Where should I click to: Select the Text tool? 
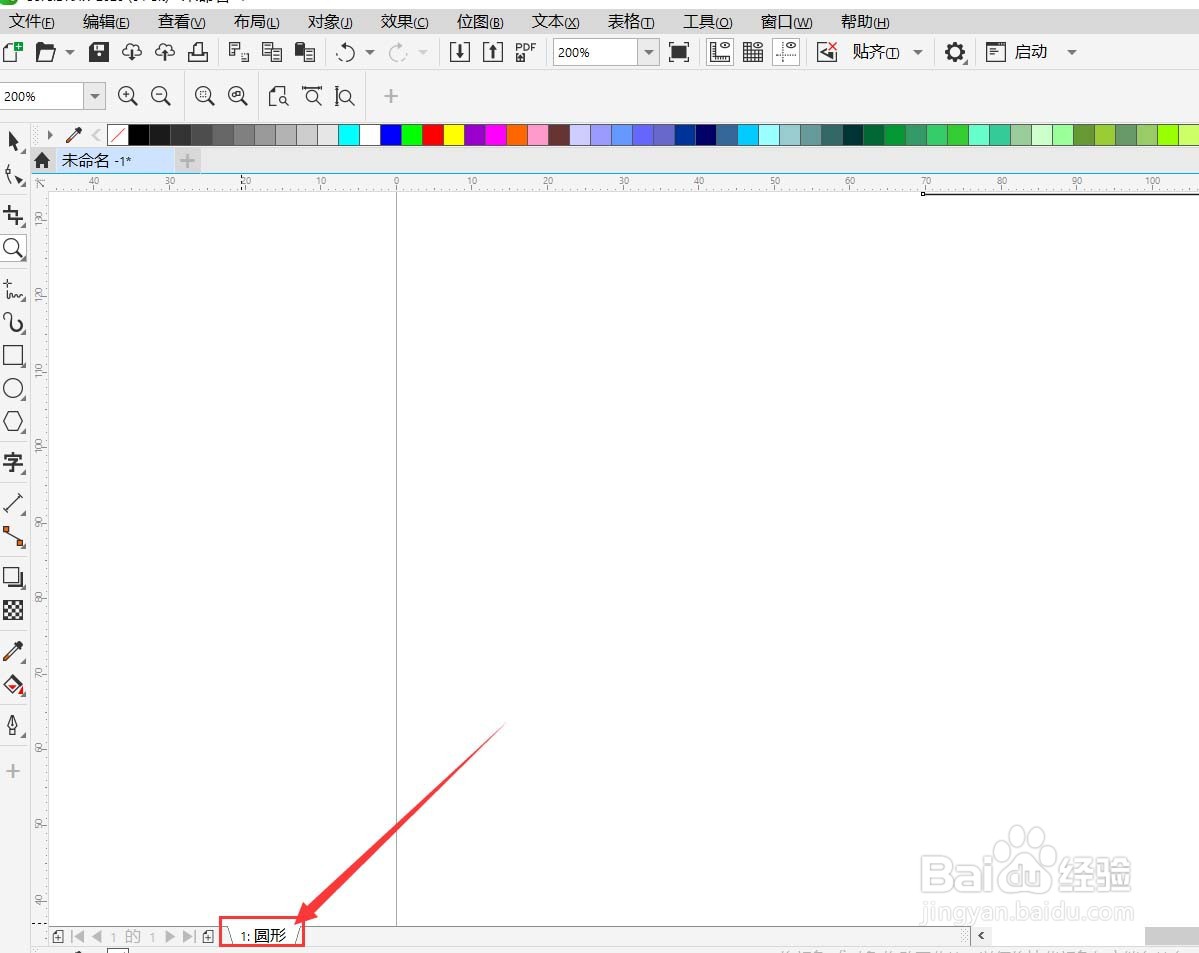14,463
